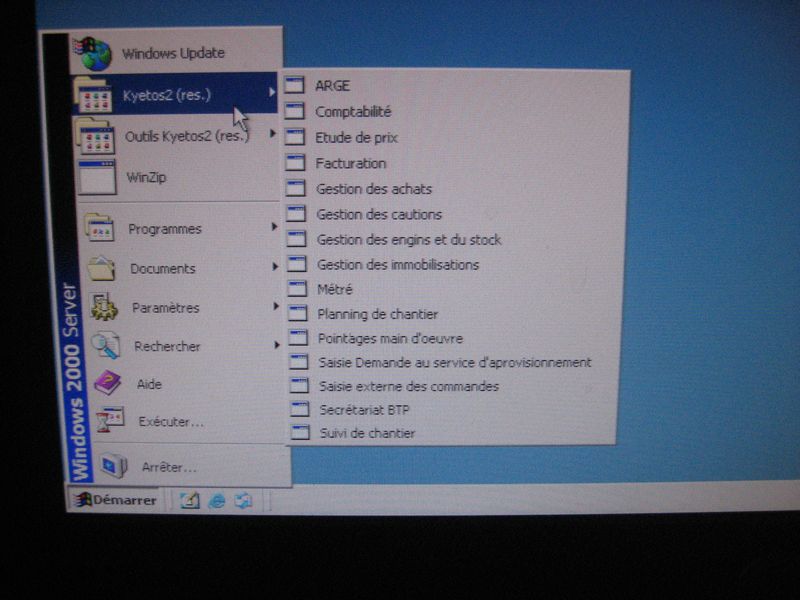Click the Démarrer start button

pyautogui.click(x=116, y=500)
